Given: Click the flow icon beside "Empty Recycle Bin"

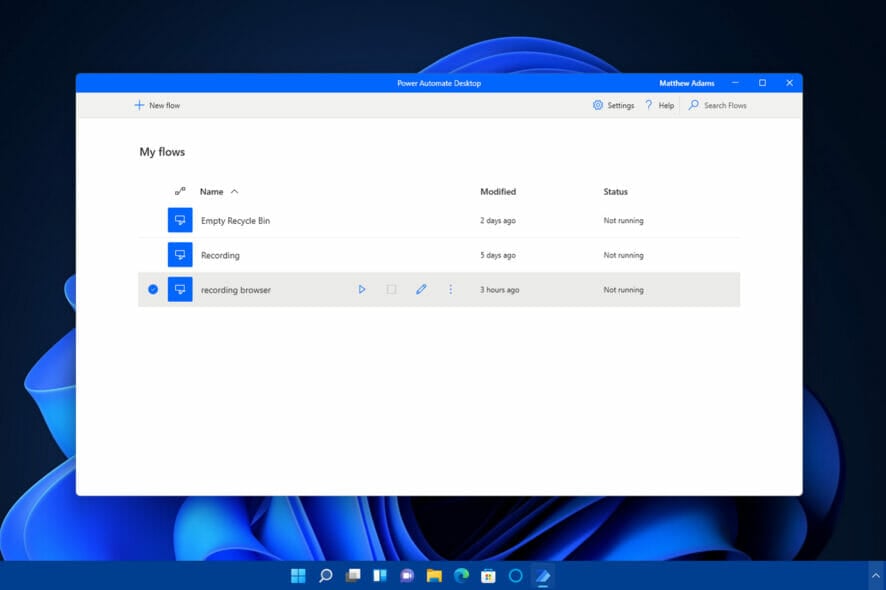Looking at the screenshot, I should (x=180, y=219).
